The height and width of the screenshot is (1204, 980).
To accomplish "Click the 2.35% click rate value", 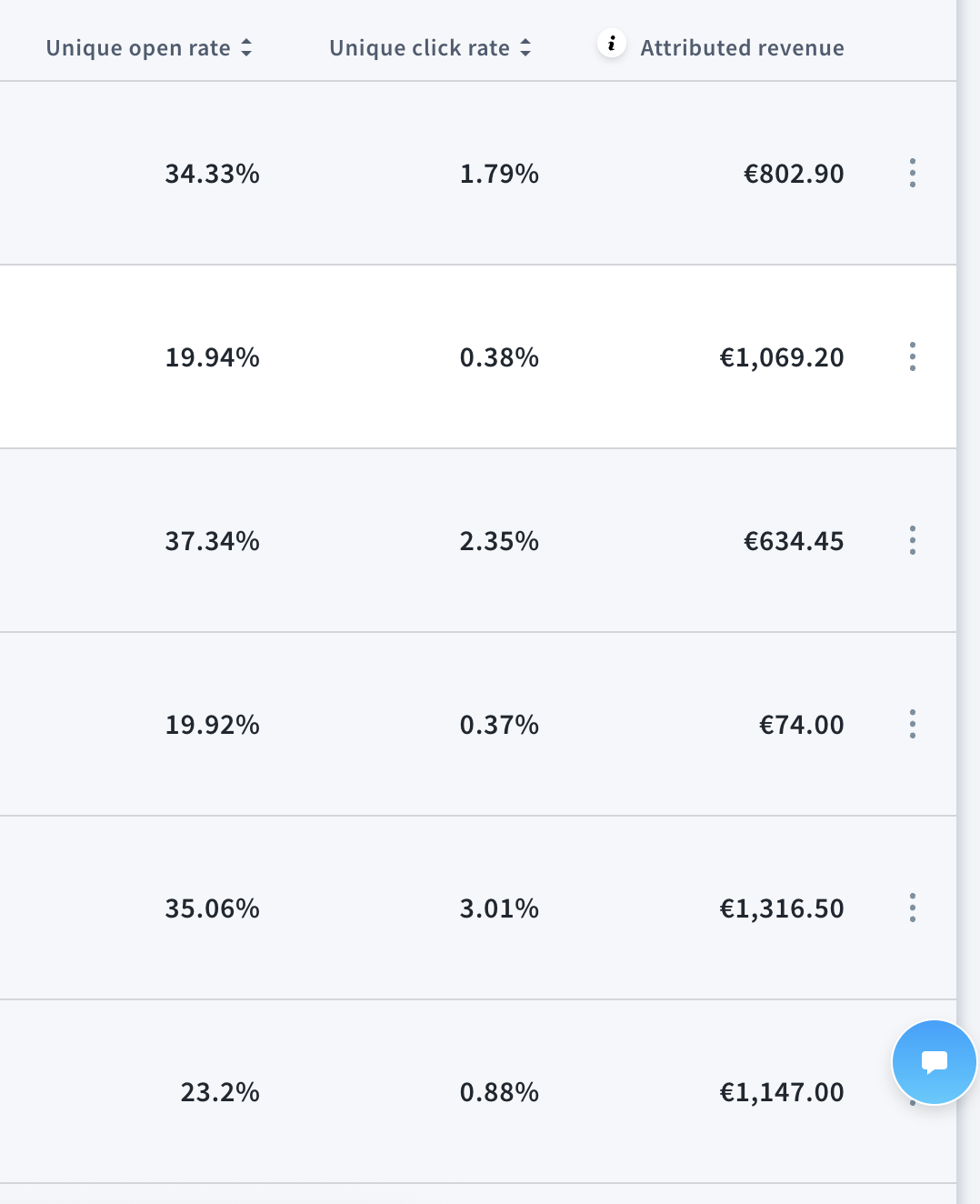I will [499, 541].
